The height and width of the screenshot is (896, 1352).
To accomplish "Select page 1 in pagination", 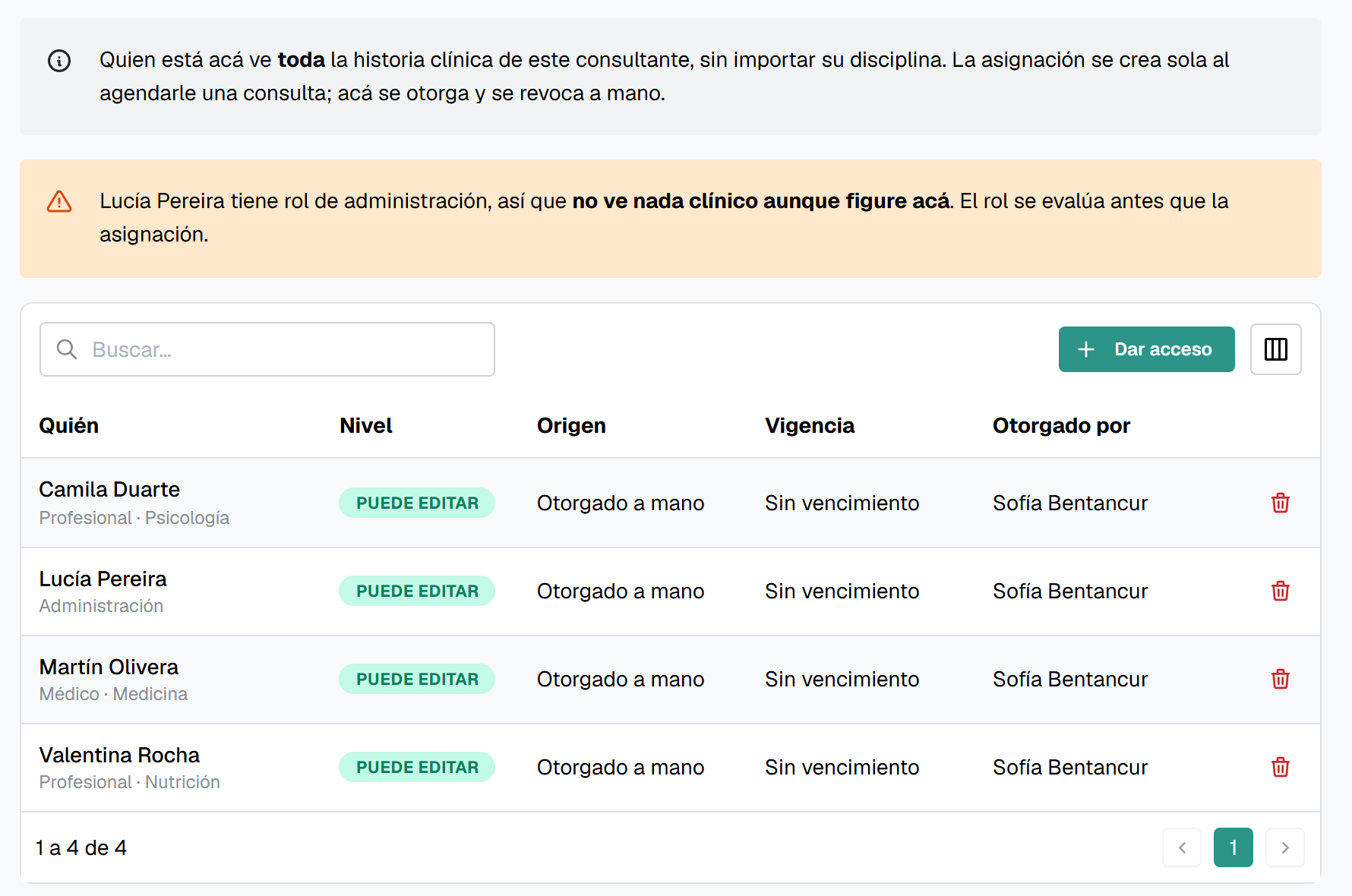I will [1234, 847].
